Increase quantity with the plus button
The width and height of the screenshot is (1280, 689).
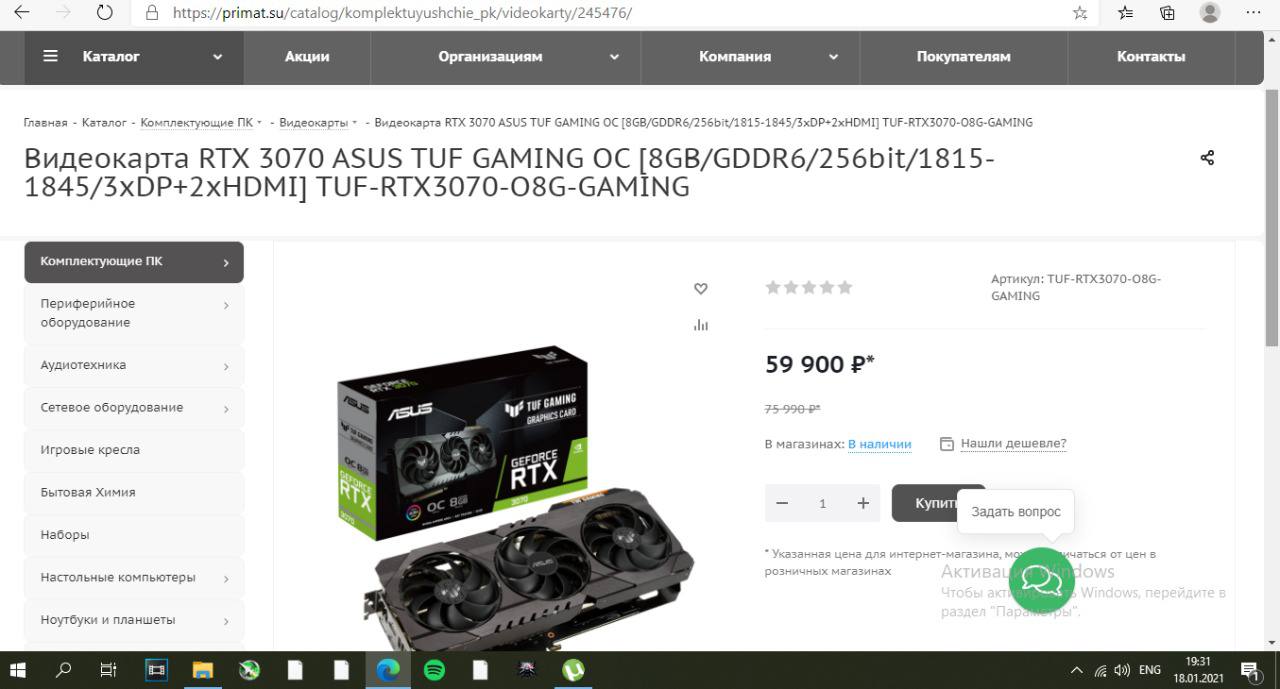[x=863, y=503]
